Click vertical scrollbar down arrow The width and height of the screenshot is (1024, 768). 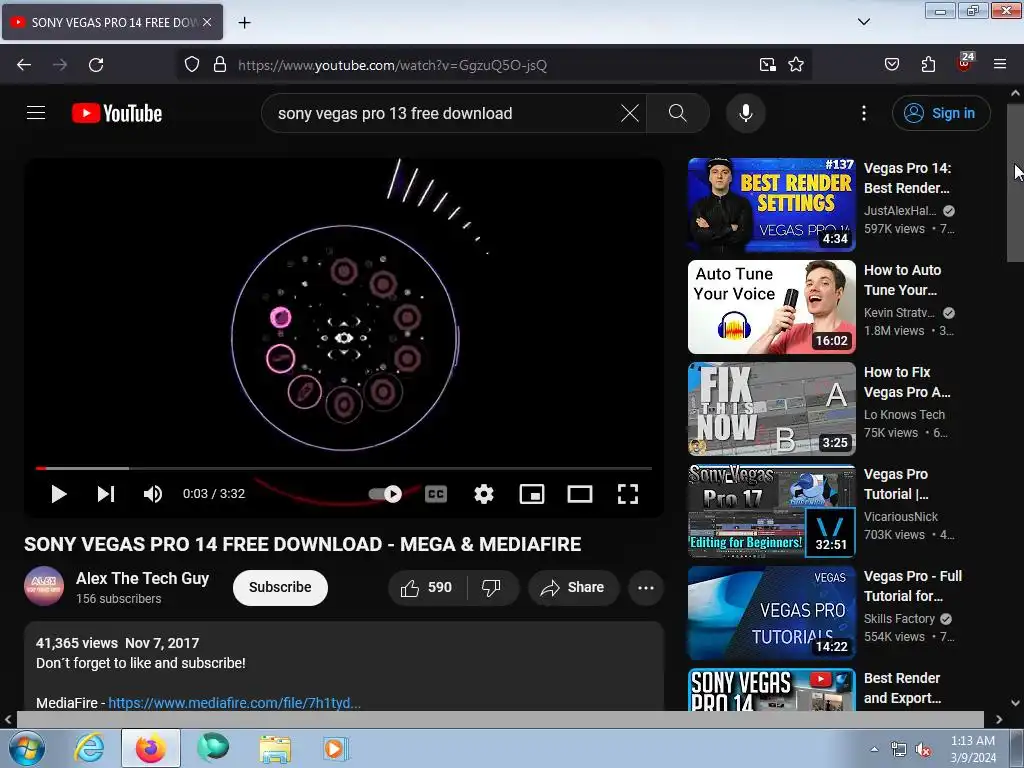tap(1016, 703)
